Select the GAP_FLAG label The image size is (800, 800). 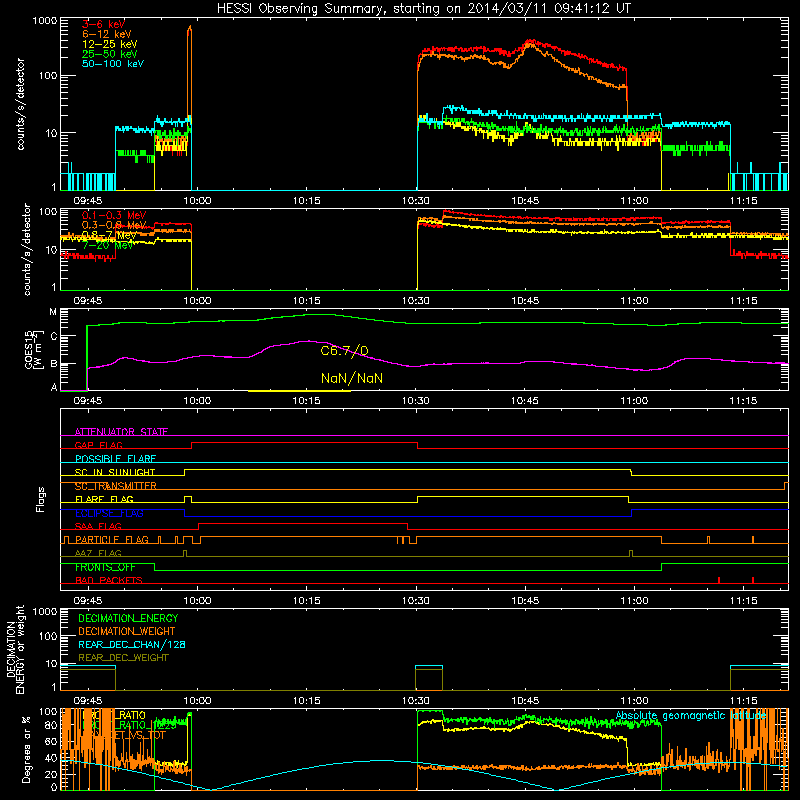98,445
